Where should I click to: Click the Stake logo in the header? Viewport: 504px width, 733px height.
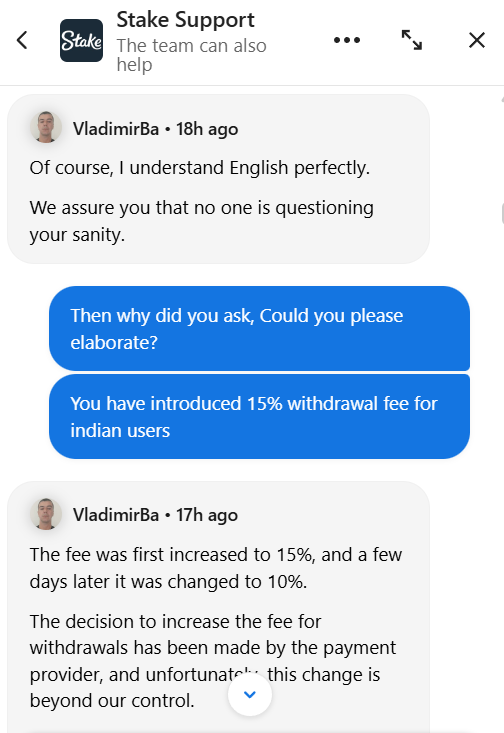pyautogui.click(x=81, y=41)
